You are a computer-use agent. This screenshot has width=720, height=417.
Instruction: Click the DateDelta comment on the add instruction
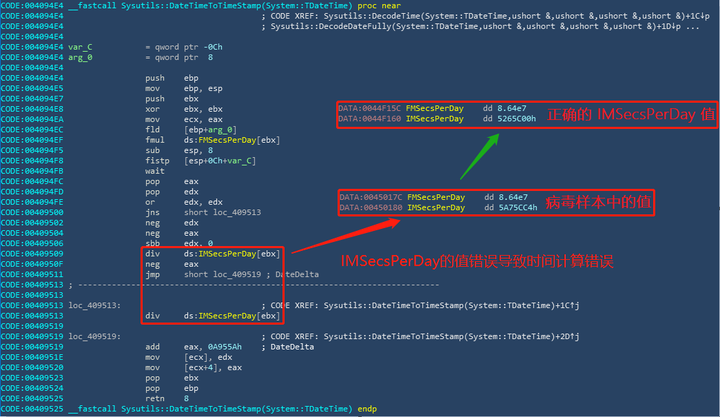[x=288, y=347]
